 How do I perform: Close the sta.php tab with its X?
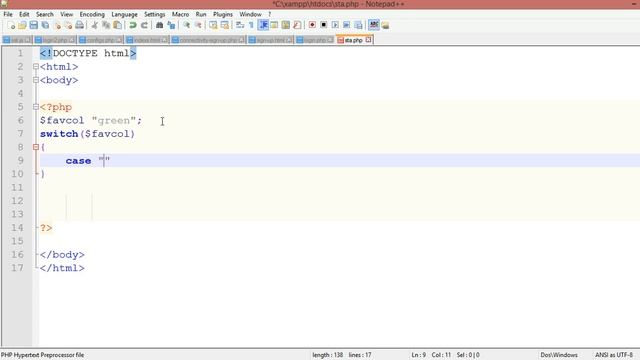click(368, 40)
